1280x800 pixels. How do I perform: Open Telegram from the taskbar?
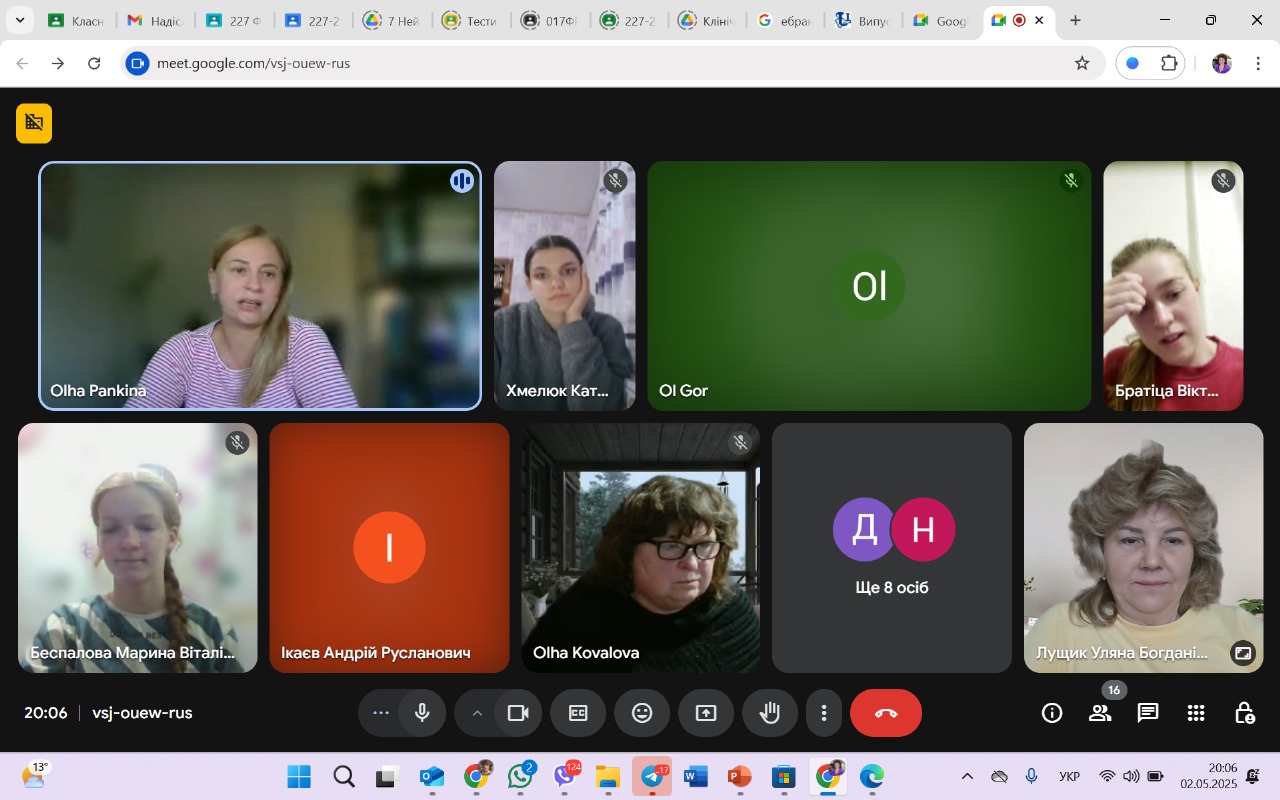(x=652, y=776)
